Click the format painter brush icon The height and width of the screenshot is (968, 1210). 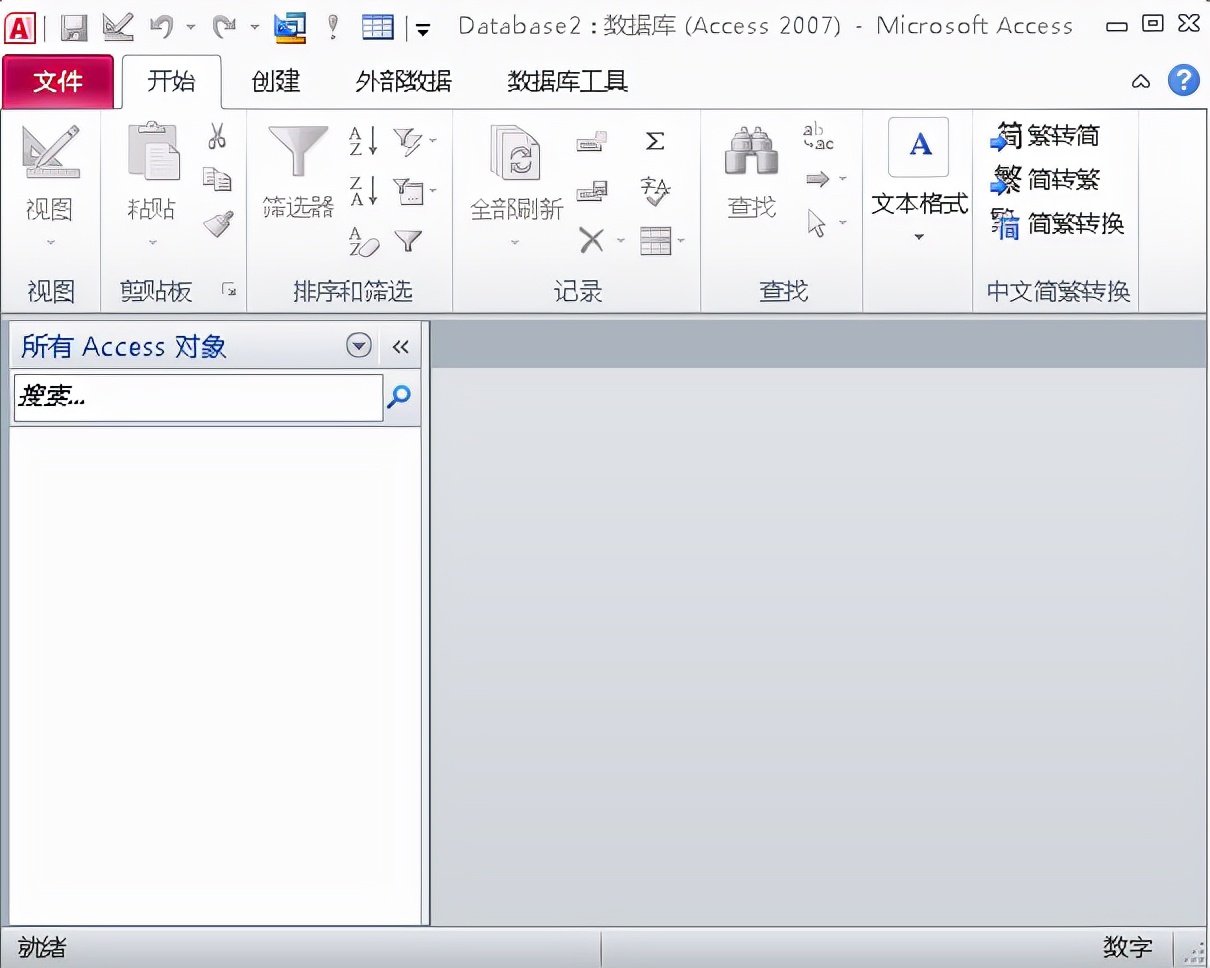pyautogui.click(x=219, y=222)
